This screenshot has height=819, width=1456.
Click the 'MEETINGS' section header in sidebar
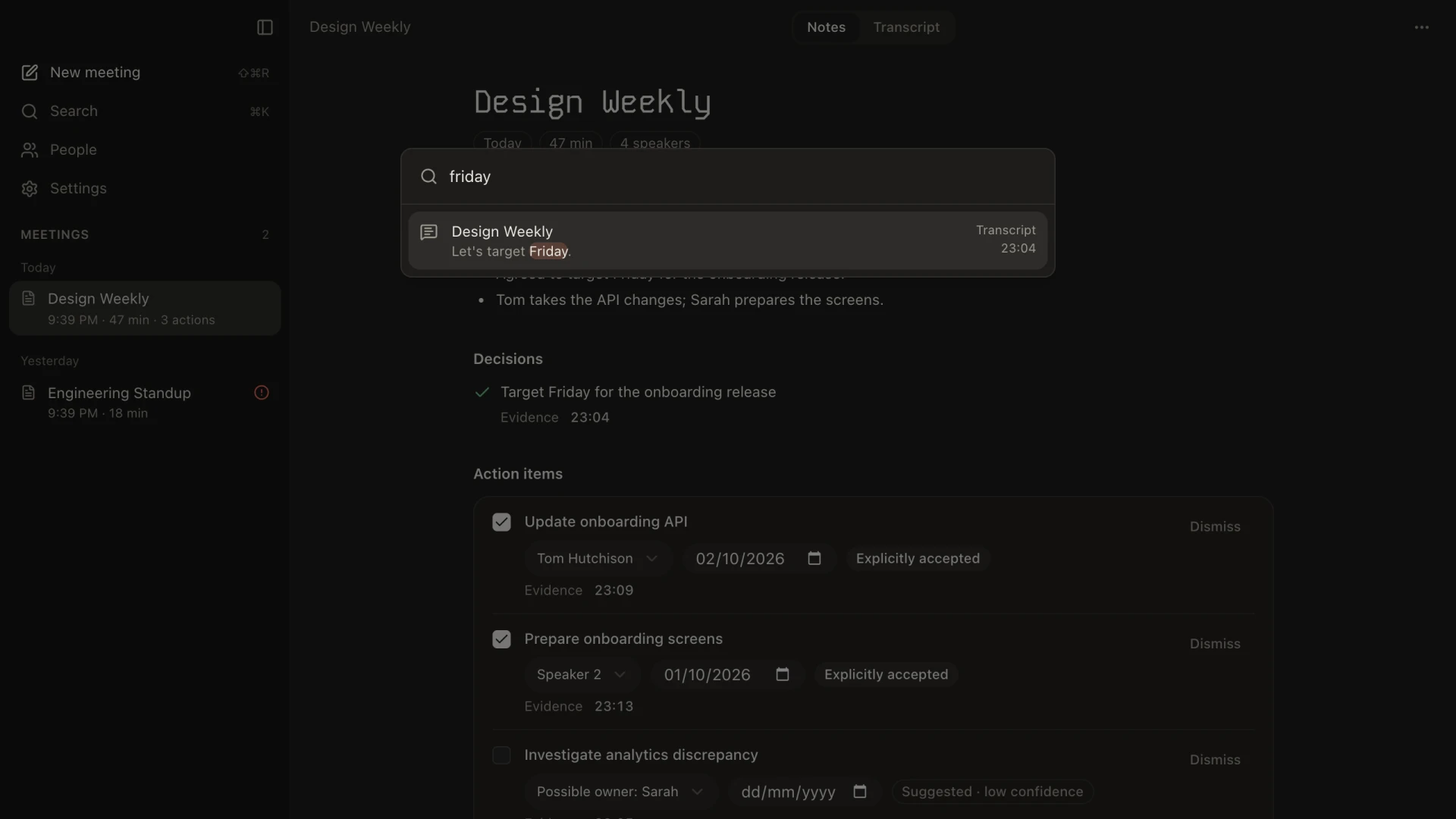coord(55,234)
